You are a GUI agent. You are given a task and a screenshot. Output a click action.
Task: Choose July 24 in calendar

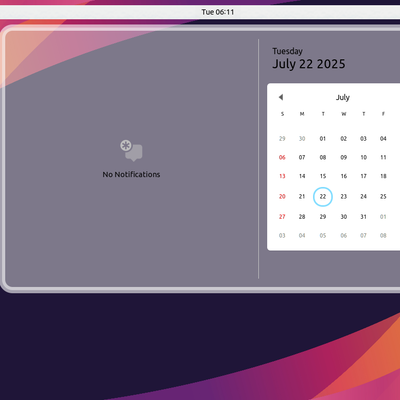pyautogui.click(x=363, y=196)
